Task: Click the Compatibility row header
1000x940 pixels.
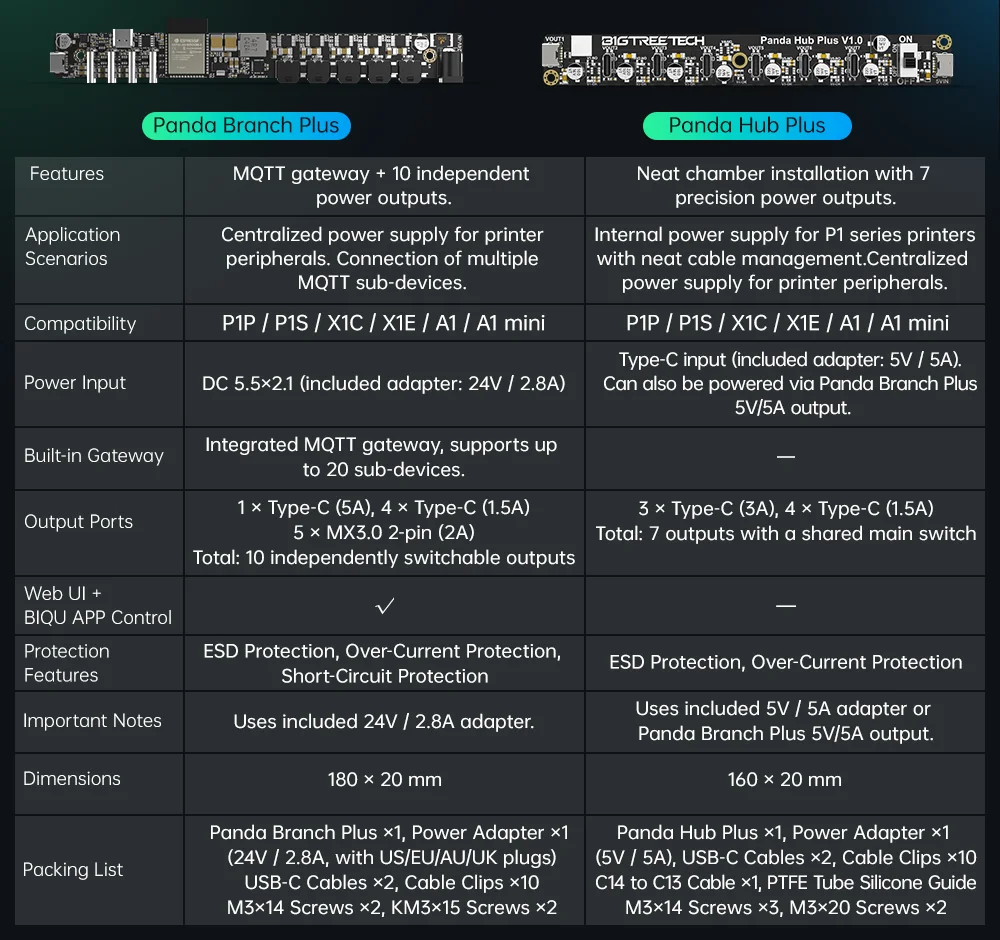Action: (80, 324)
